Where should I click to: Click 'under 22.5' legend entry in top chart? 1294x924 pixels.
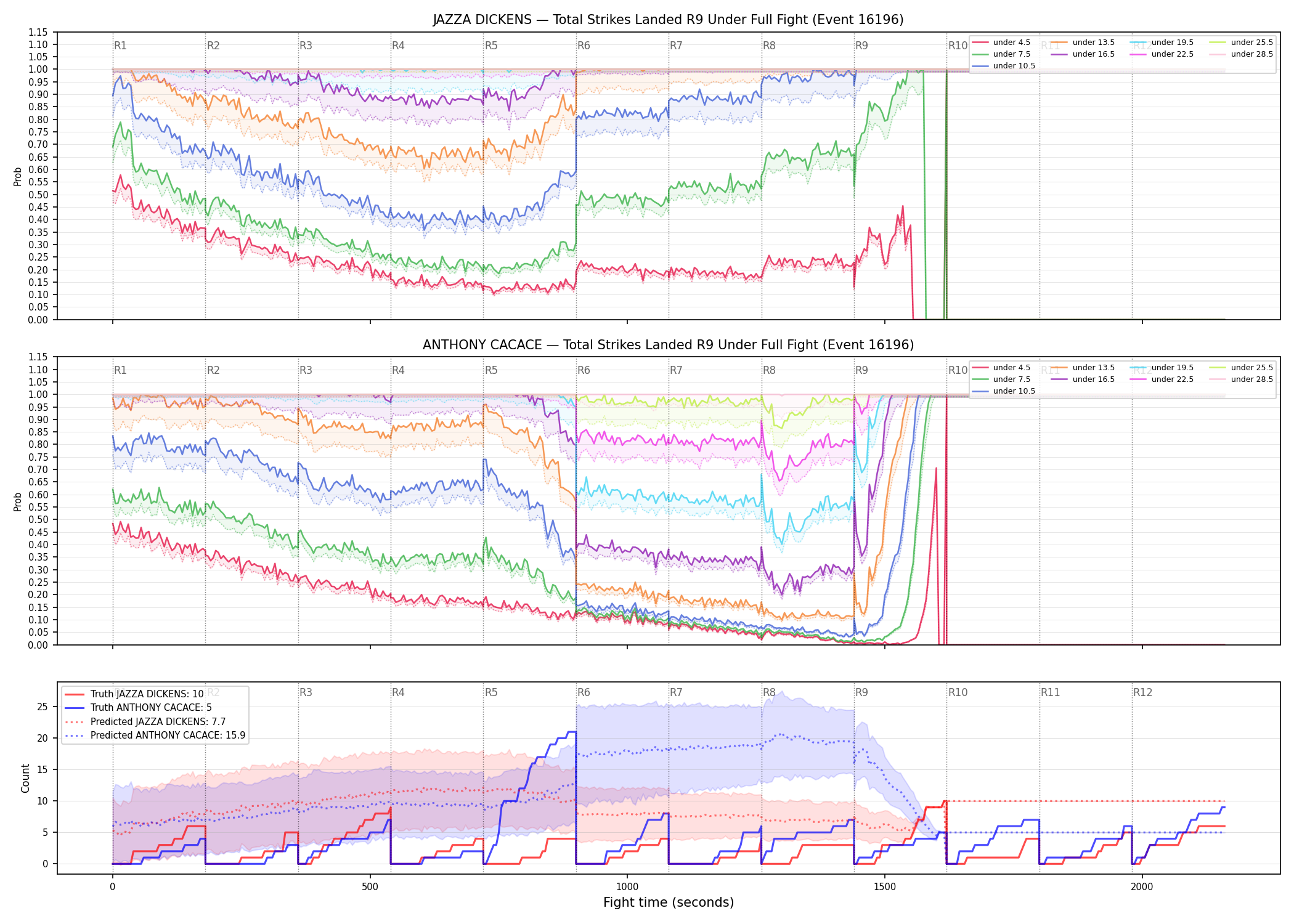click(1162, 54)
